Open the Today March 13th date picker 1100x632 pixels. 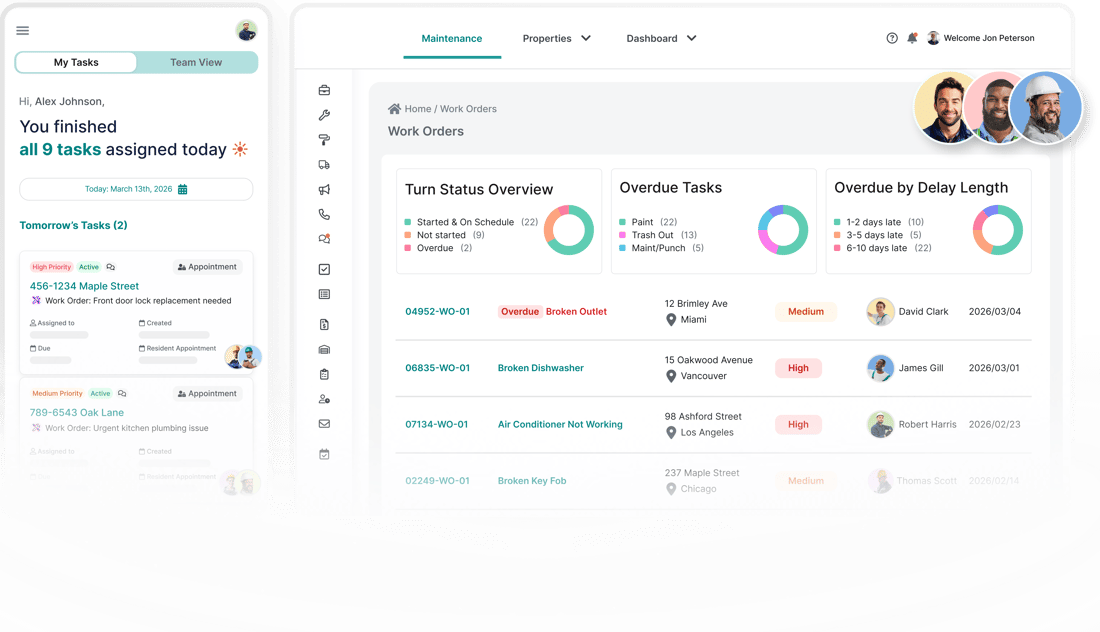[136, 189]
